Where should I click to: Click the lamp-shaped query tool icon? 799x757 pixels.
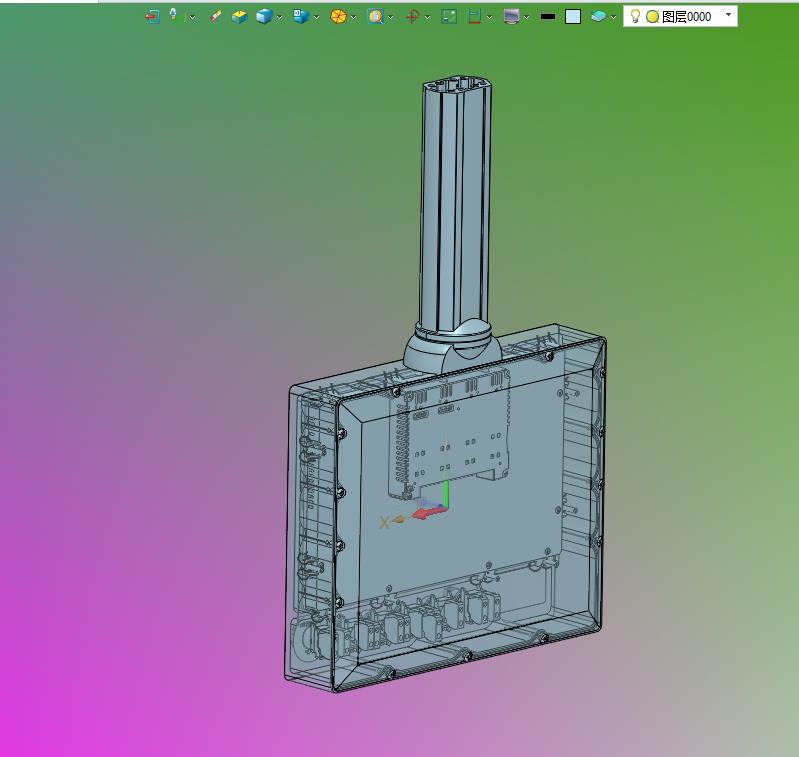173,14
